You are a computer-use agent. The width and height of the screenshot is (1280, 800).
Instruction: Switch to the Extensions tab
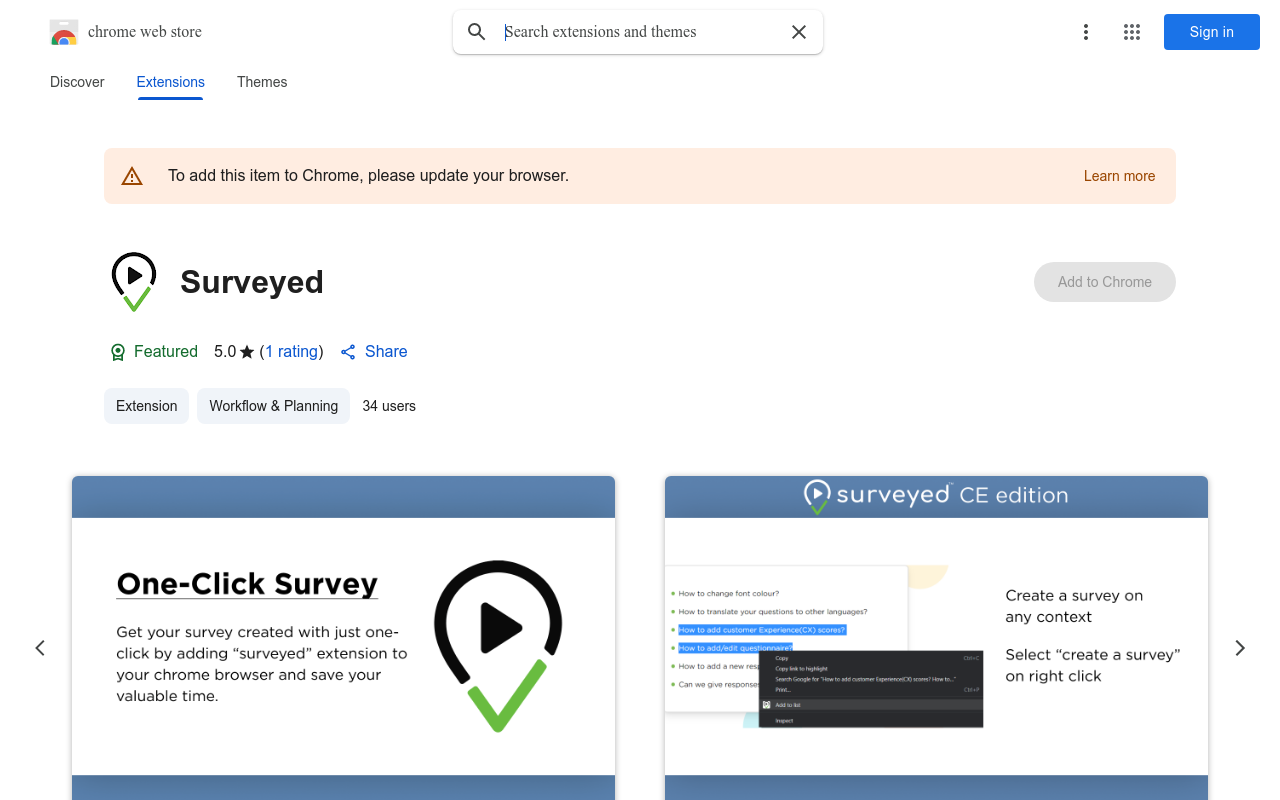pyautogui.click(x=171, y=82)
